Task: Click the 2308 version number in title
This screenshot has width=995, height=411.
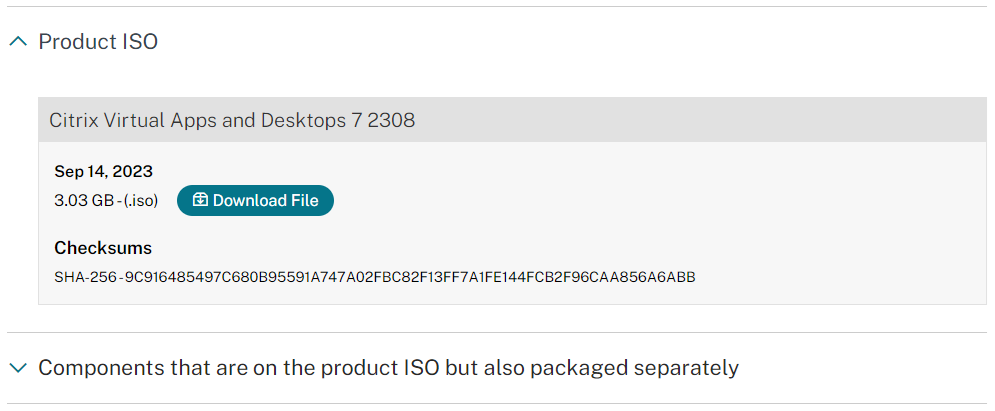Action: (391, 120)
